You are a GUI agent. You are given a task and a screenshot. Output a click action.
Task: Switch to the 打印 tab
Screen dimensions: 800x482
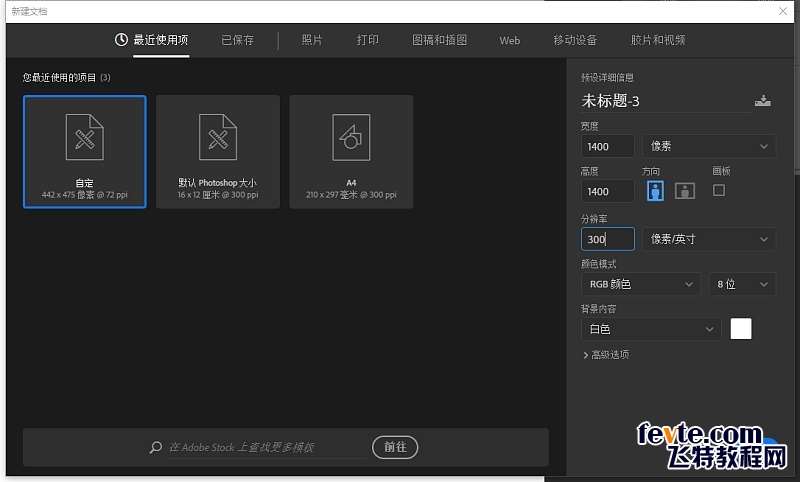(367, 40)
